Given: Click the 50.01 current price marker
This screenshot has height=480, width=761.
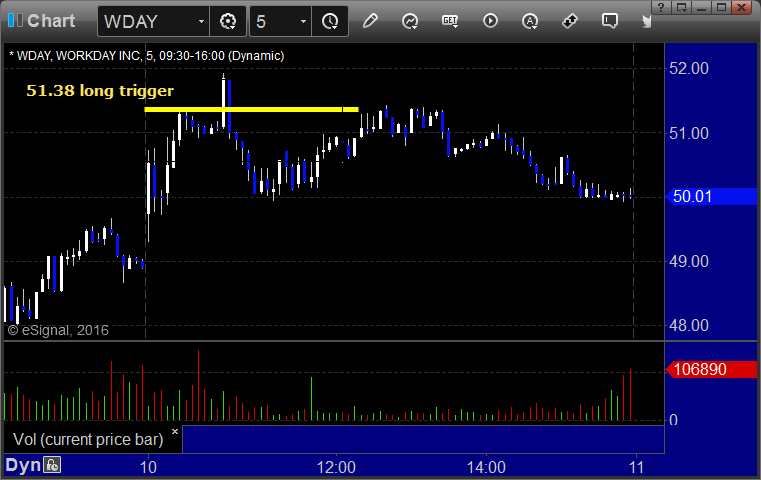Looking at the screenshot, I should click(x=712, y=197).
